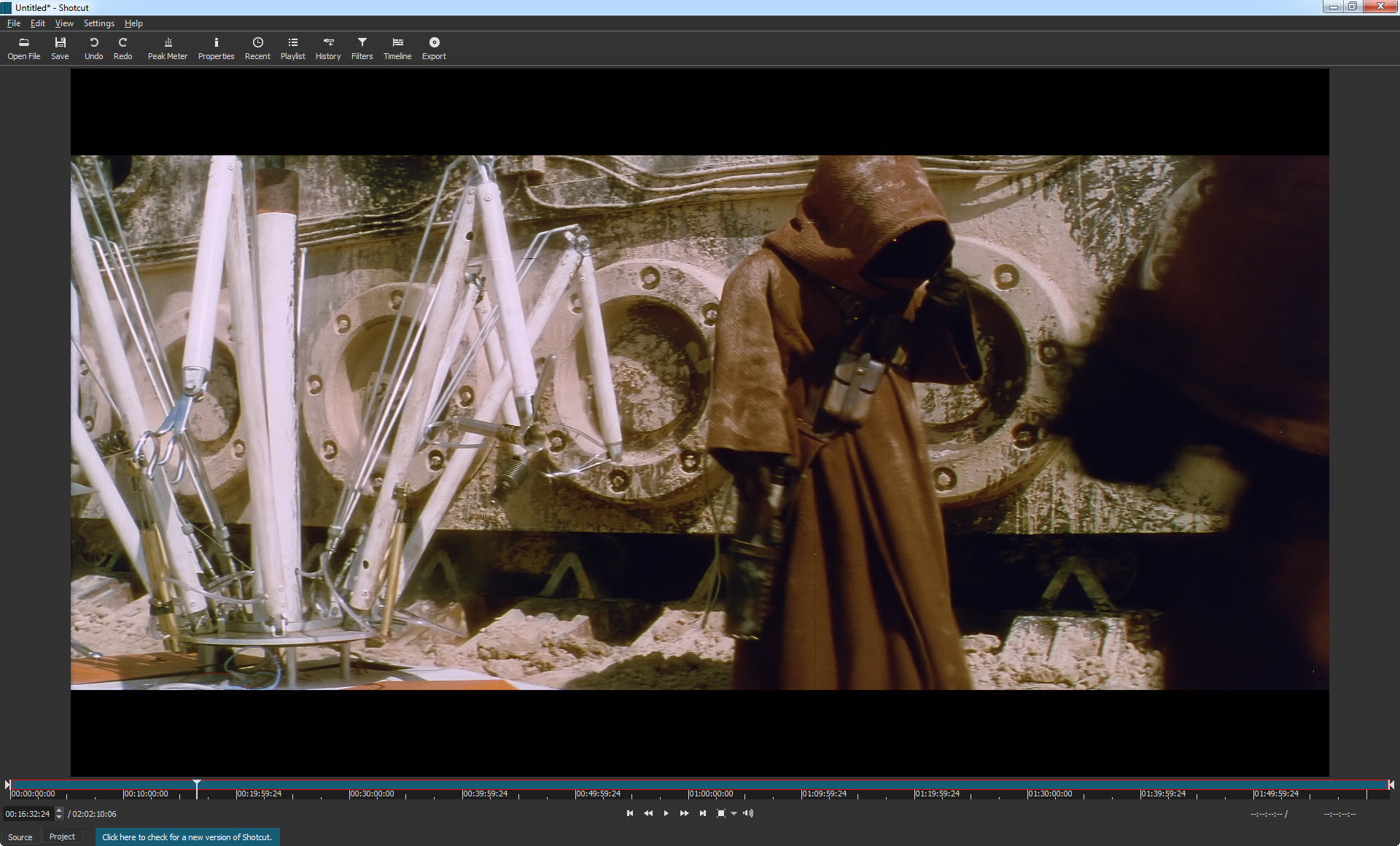Open the Settings menu
This screenshot has height=846, width=1400.
[98, 23]
